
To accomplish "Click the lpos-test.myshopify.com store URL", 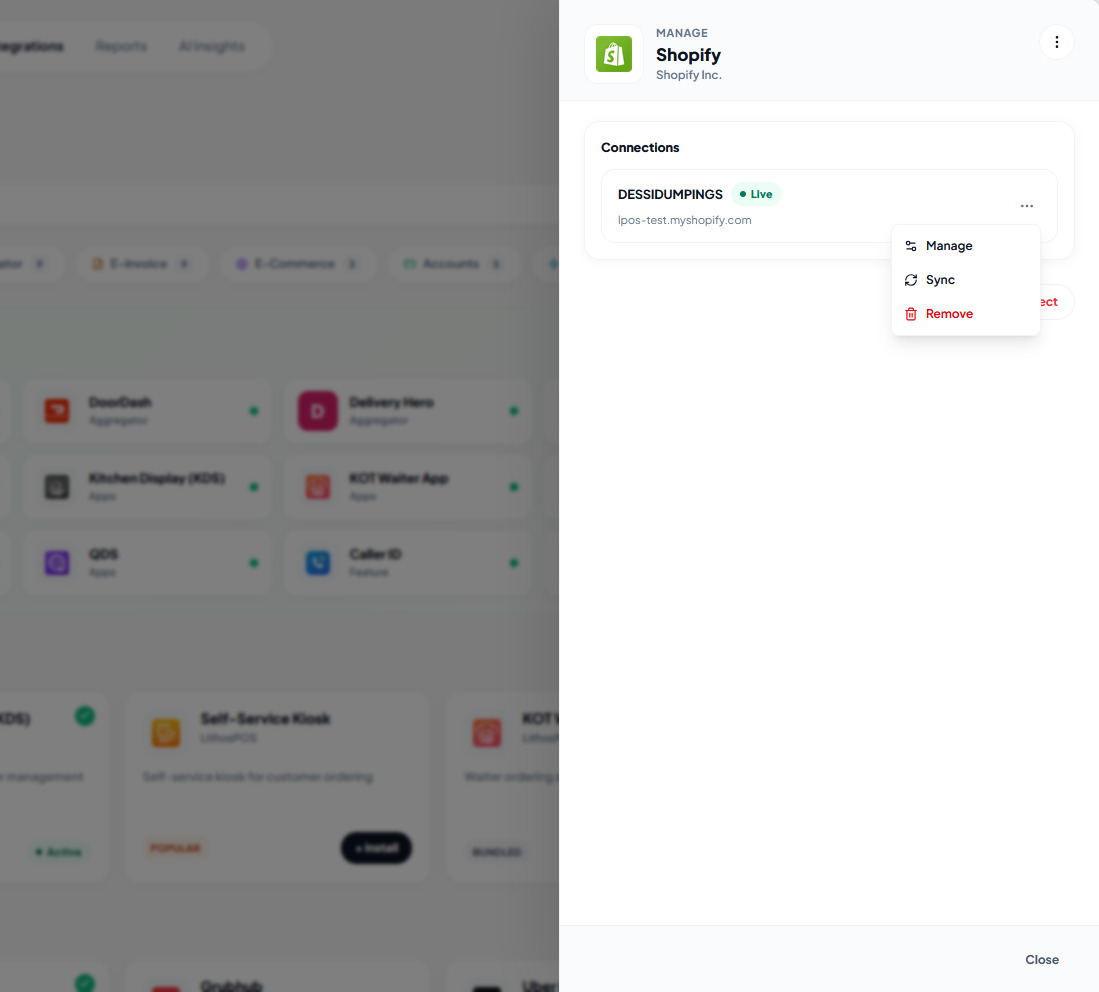I will (684, 220).
